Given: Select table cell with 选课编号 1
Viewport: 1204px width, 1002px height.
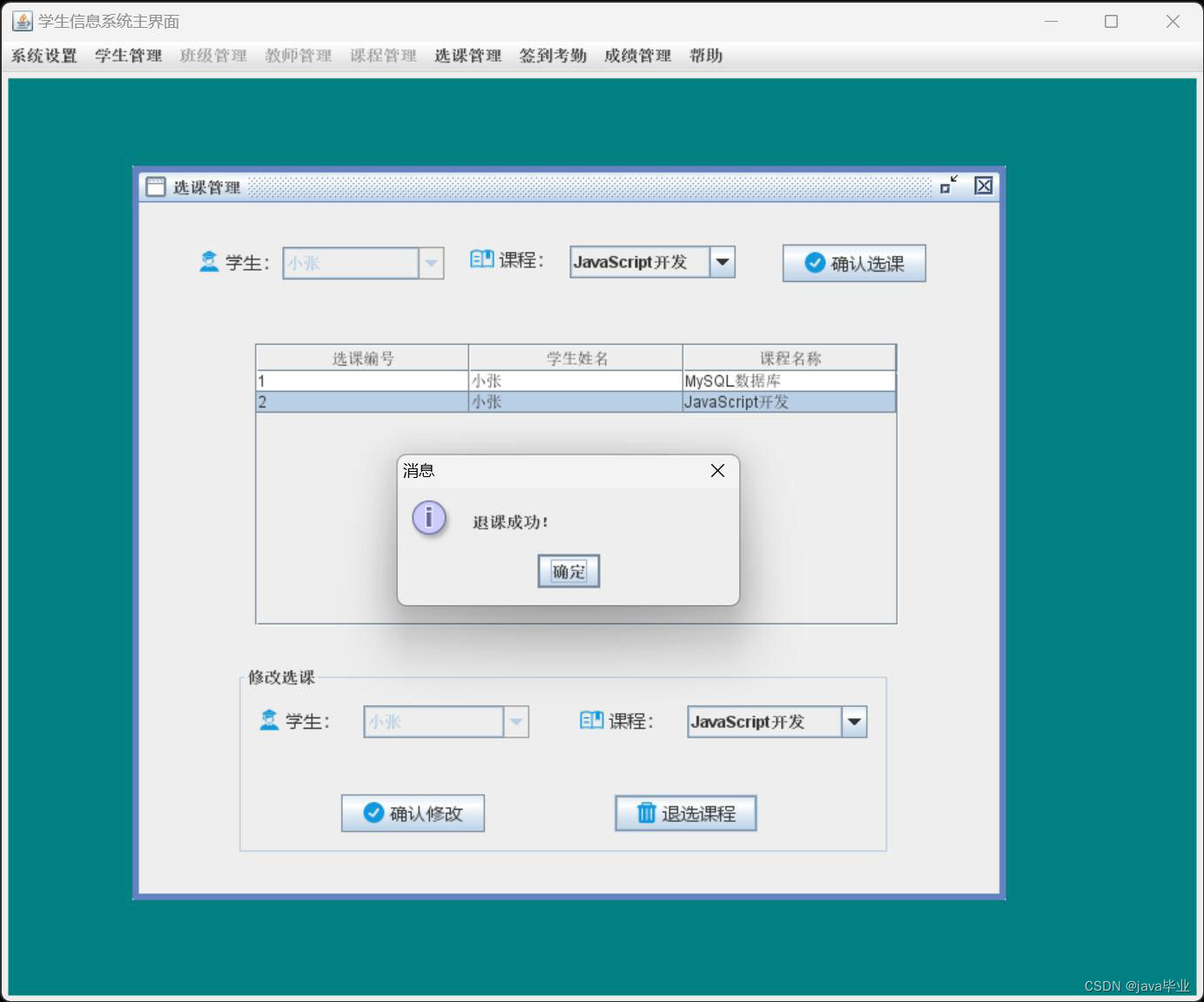Looking at the screenshot, I should pyautogui.click(x=362, y=381).
